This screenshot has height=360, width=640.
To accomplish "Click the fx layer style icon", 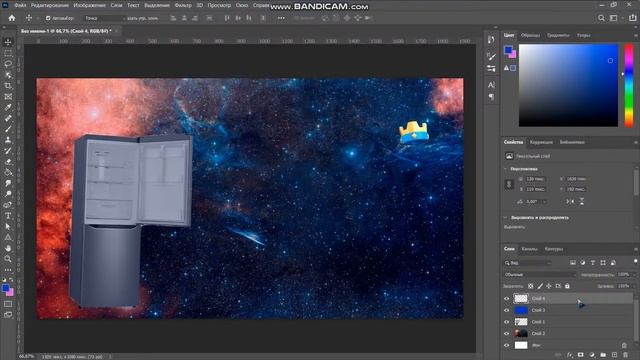I will 570,355.
